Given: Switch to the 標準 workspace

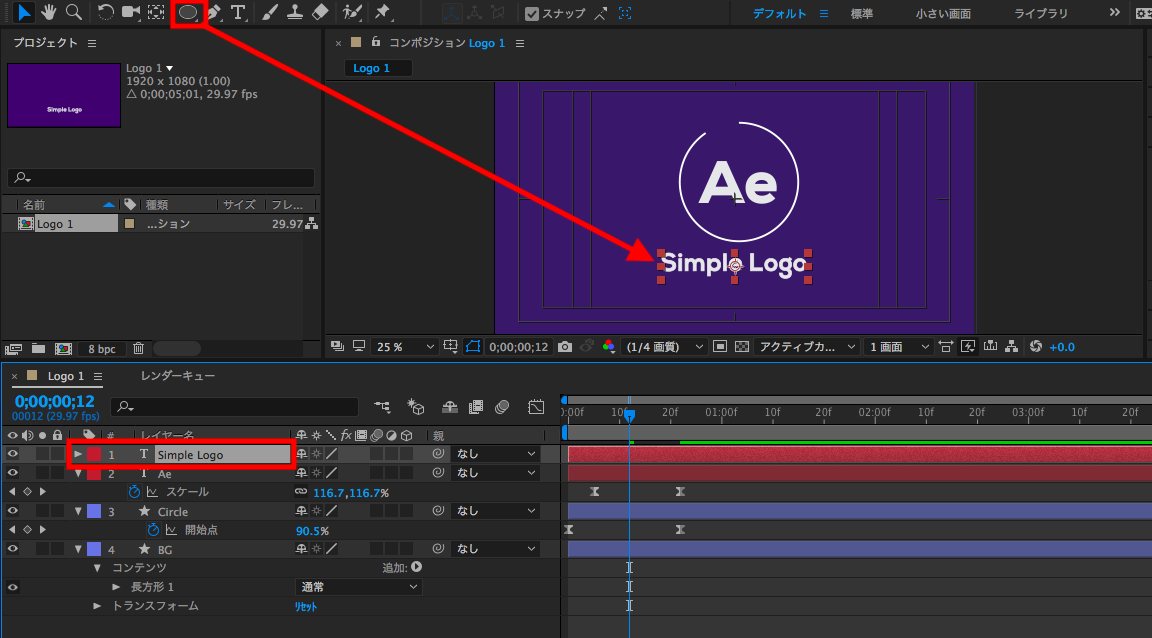Looking at the screenshot, I should point(862,13).
